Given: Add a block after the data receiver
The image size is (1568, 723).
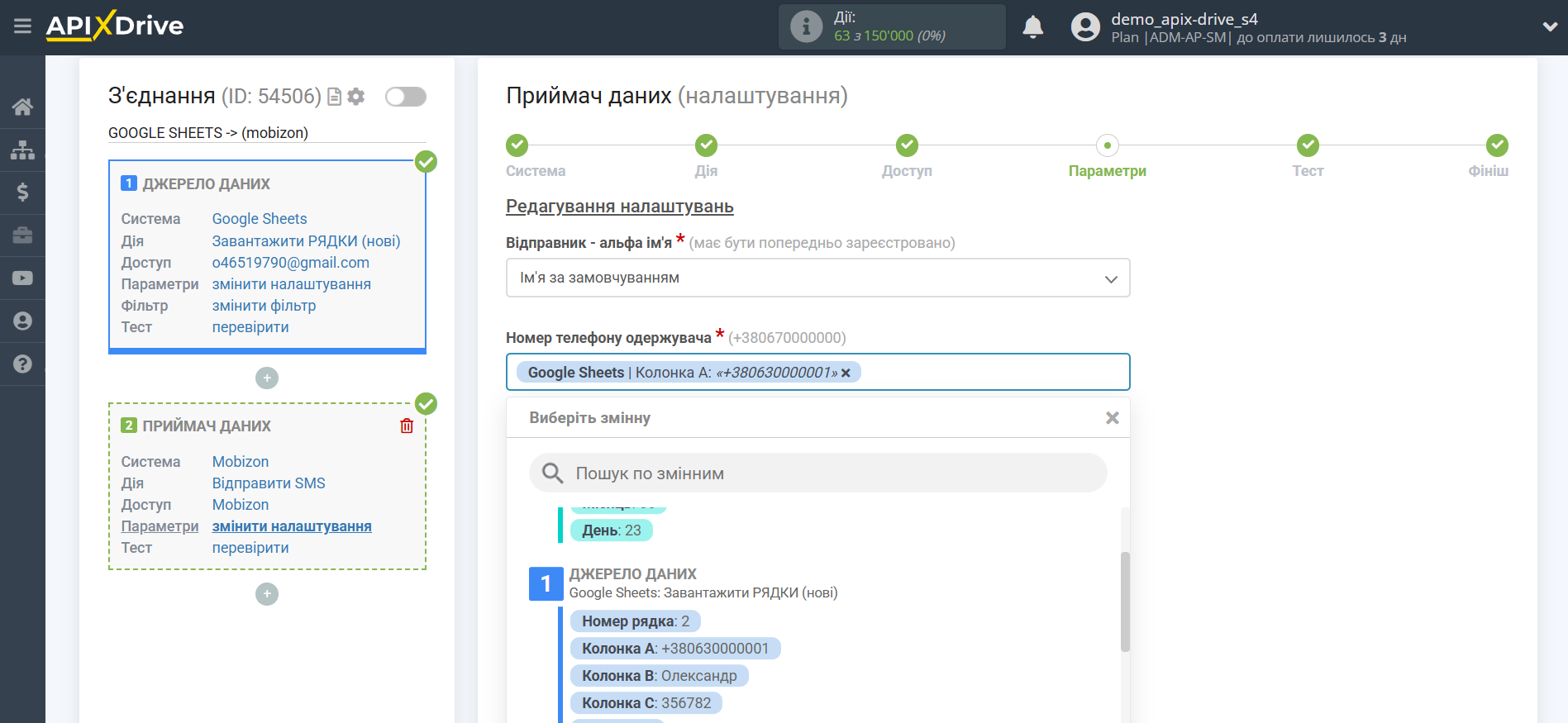Looking at the screenshot, I should (267, 594).
